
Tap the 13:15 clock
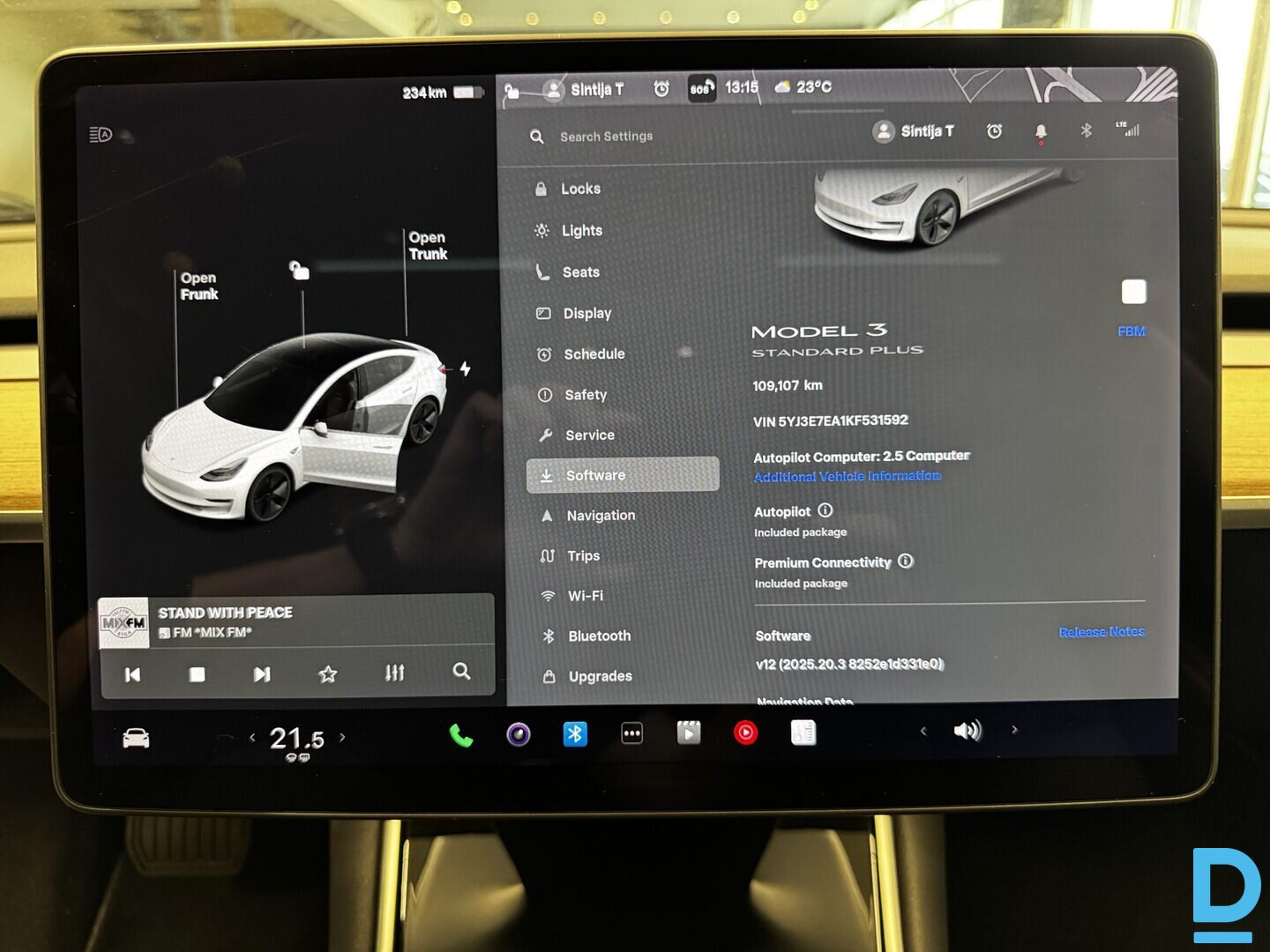pyautogui.click(x=742, y=87)
